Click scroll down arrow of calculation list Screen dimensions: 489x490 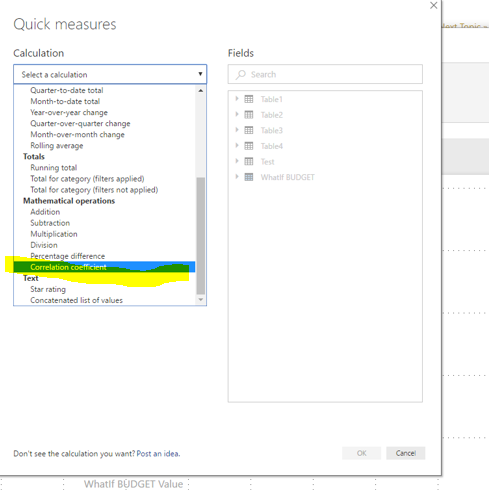(x=201, y=300)
